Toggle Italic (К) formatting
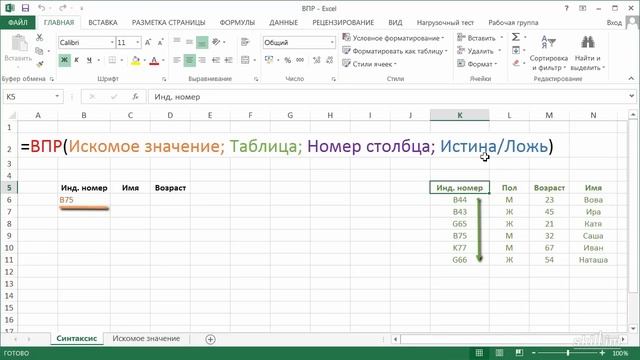640x360 pixels. coord(76,60)
